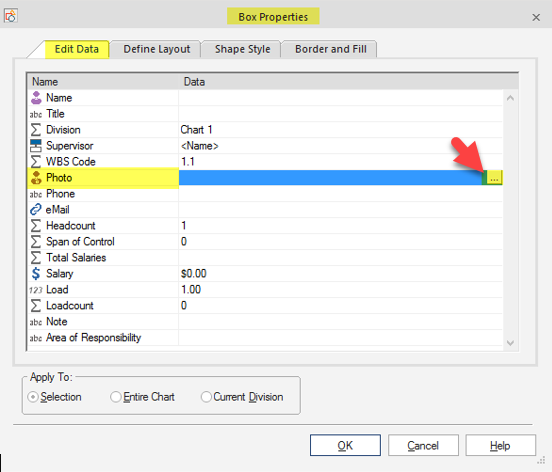Screen dimensions: 552x472
Task: Open the Photo browse ellipsis button
Action: [494, 178]
